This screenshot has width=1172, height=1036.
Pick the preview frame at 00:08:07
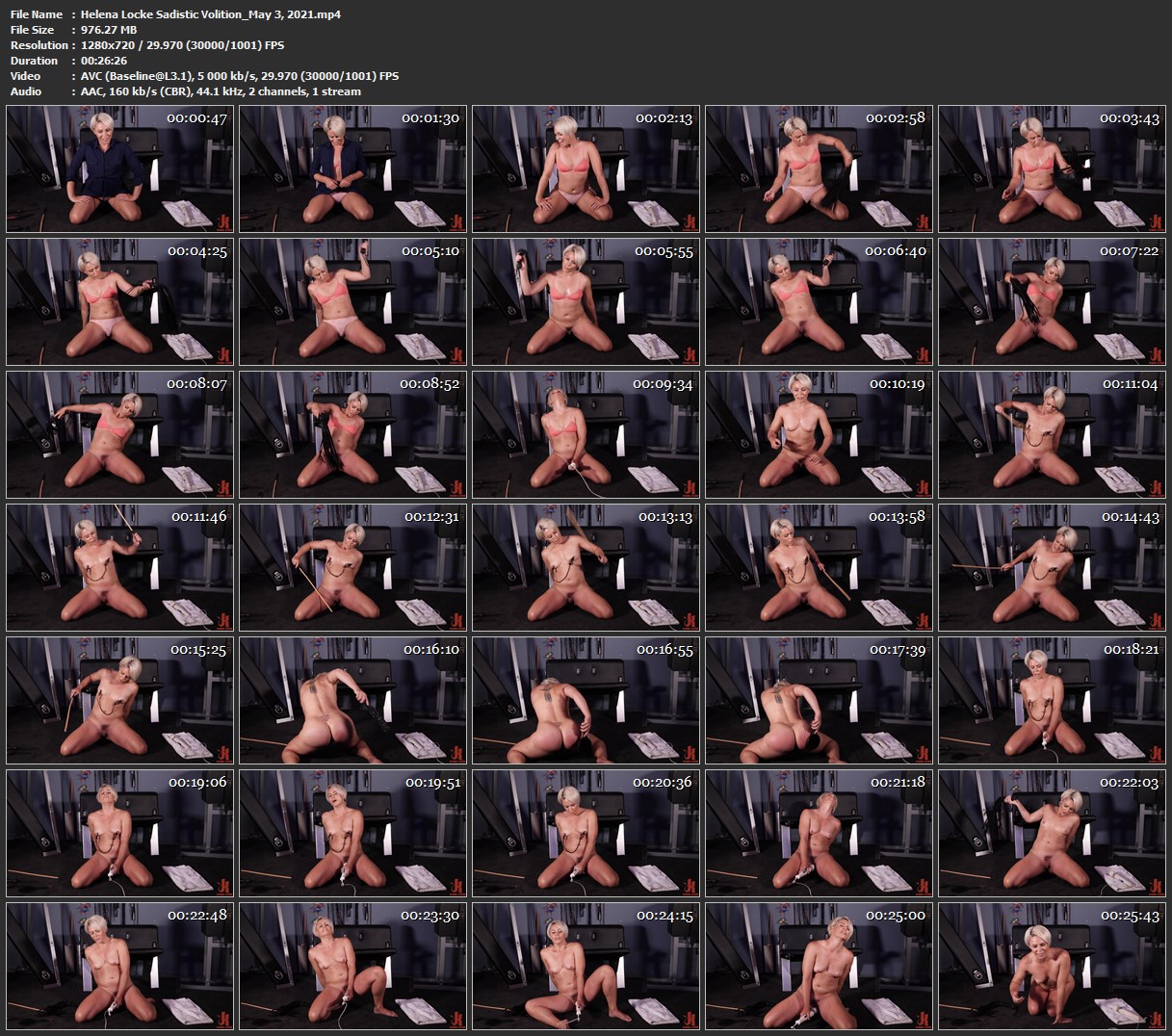[120, 434]
